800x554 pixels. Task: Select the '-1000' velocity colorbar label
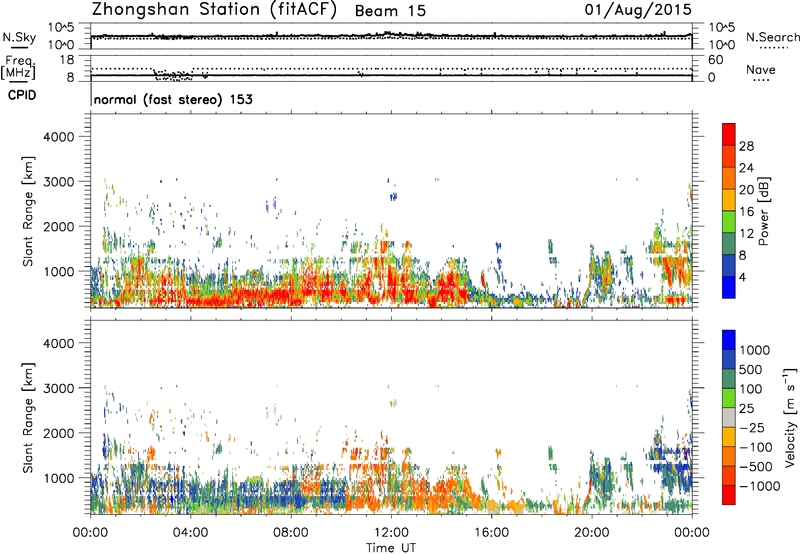point(759,486)
